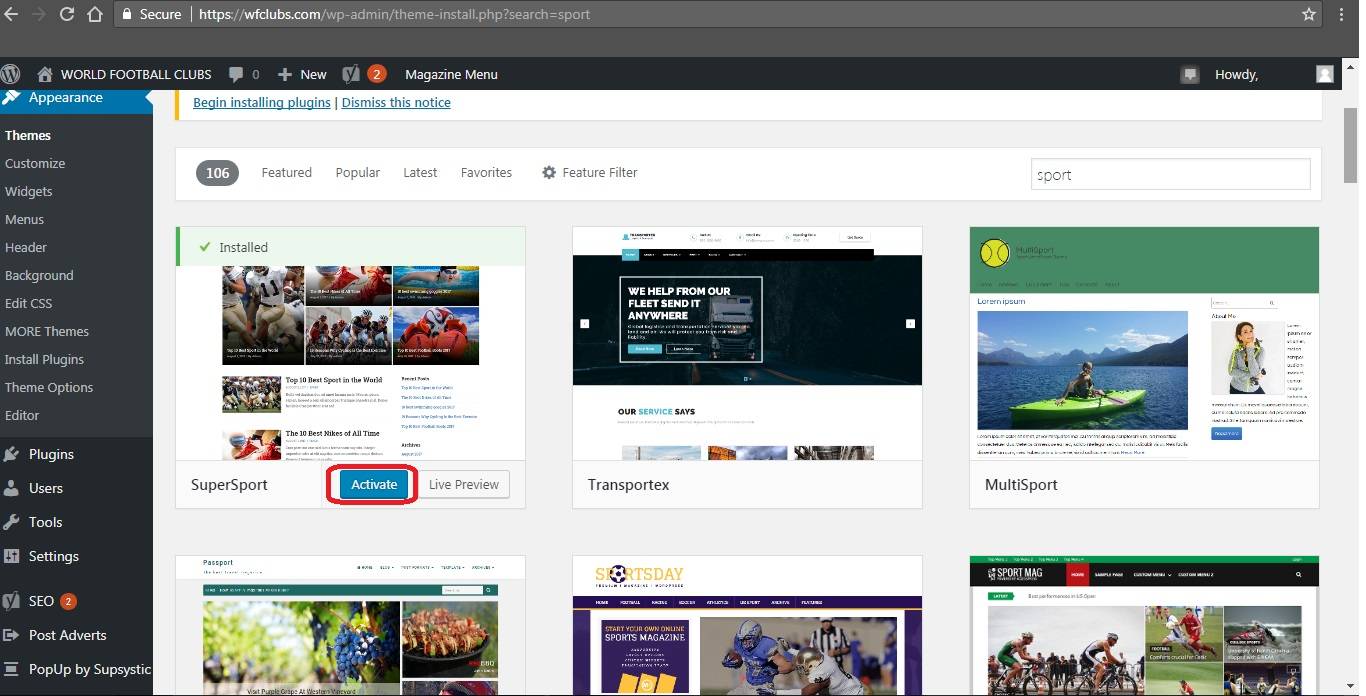The height and width of the screenshot is (696, 1366).
Task: Click the notification icon beside Howdy
Action: click(1190, 74)
